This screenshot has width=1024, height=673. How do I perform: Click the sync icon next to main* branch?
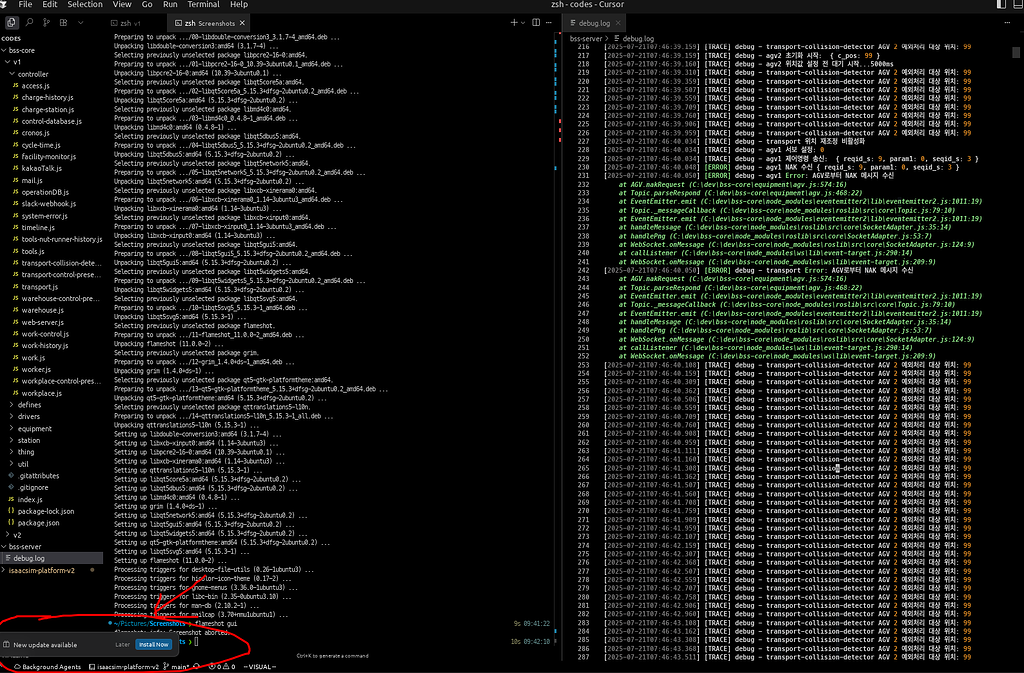click(x=196, y=666)
